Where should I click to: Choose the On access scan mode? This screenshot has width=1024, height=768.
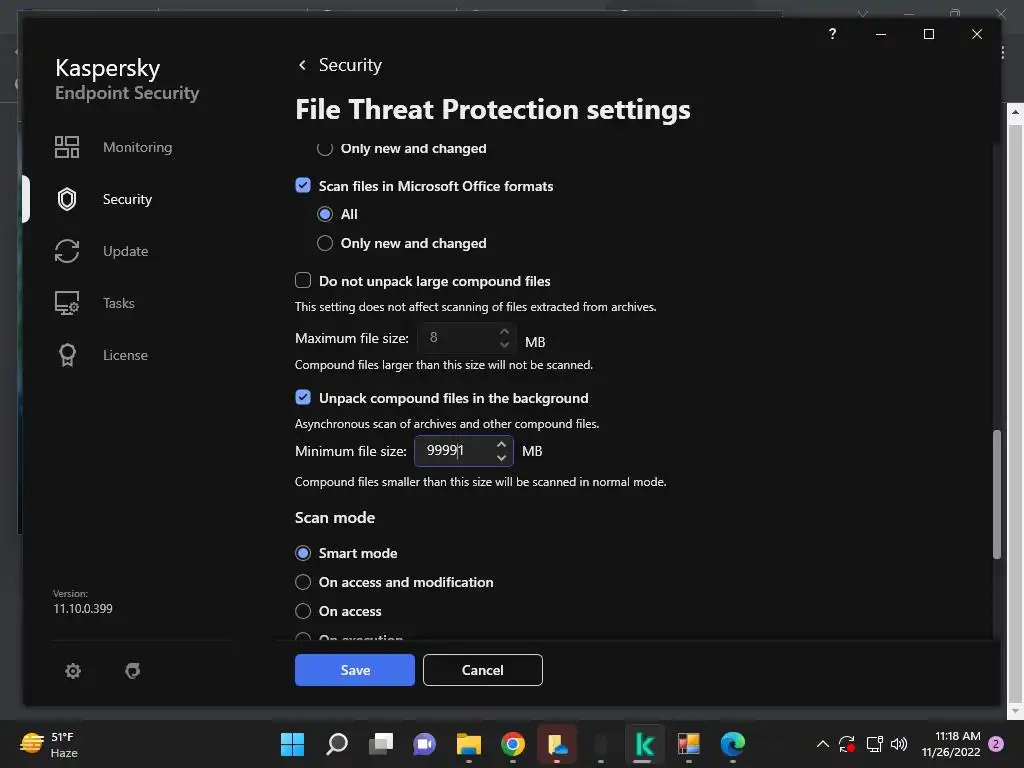point(303,611)
